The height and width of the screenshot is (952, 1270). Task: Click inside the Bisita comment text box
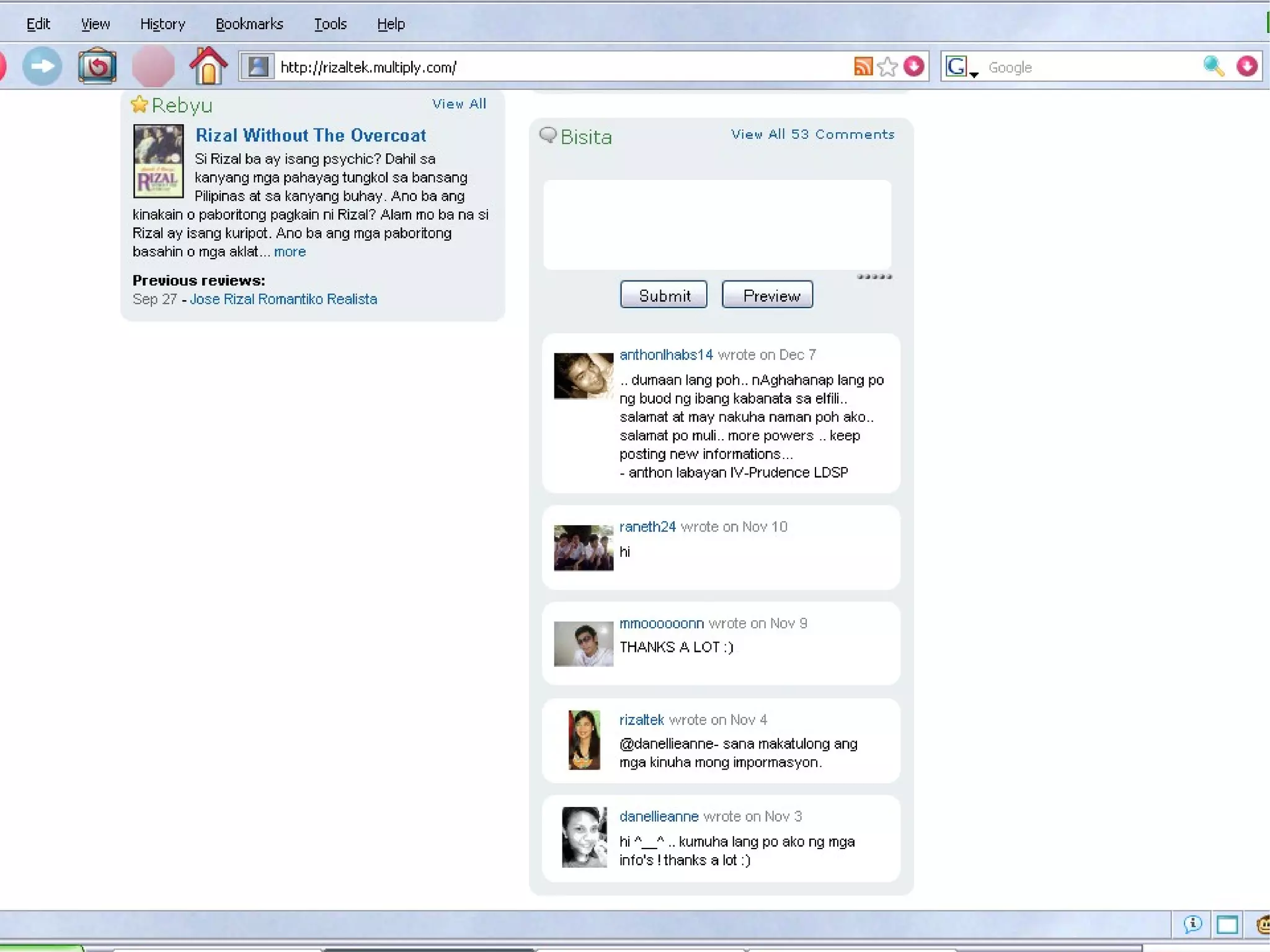[x=717, y=225]
